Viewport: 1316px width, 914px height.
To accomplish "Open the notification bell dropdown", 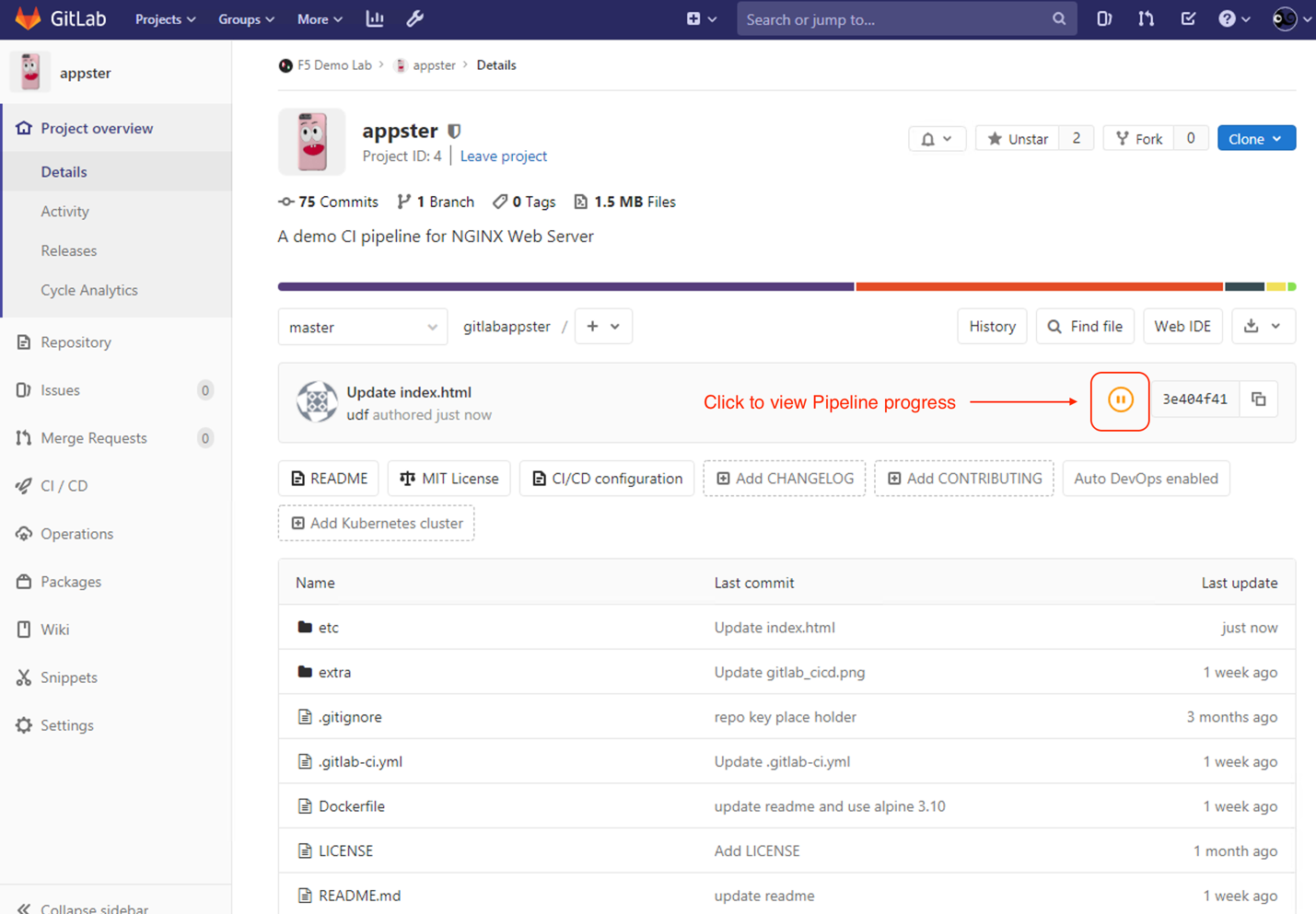I will click(x=937, y=139).
